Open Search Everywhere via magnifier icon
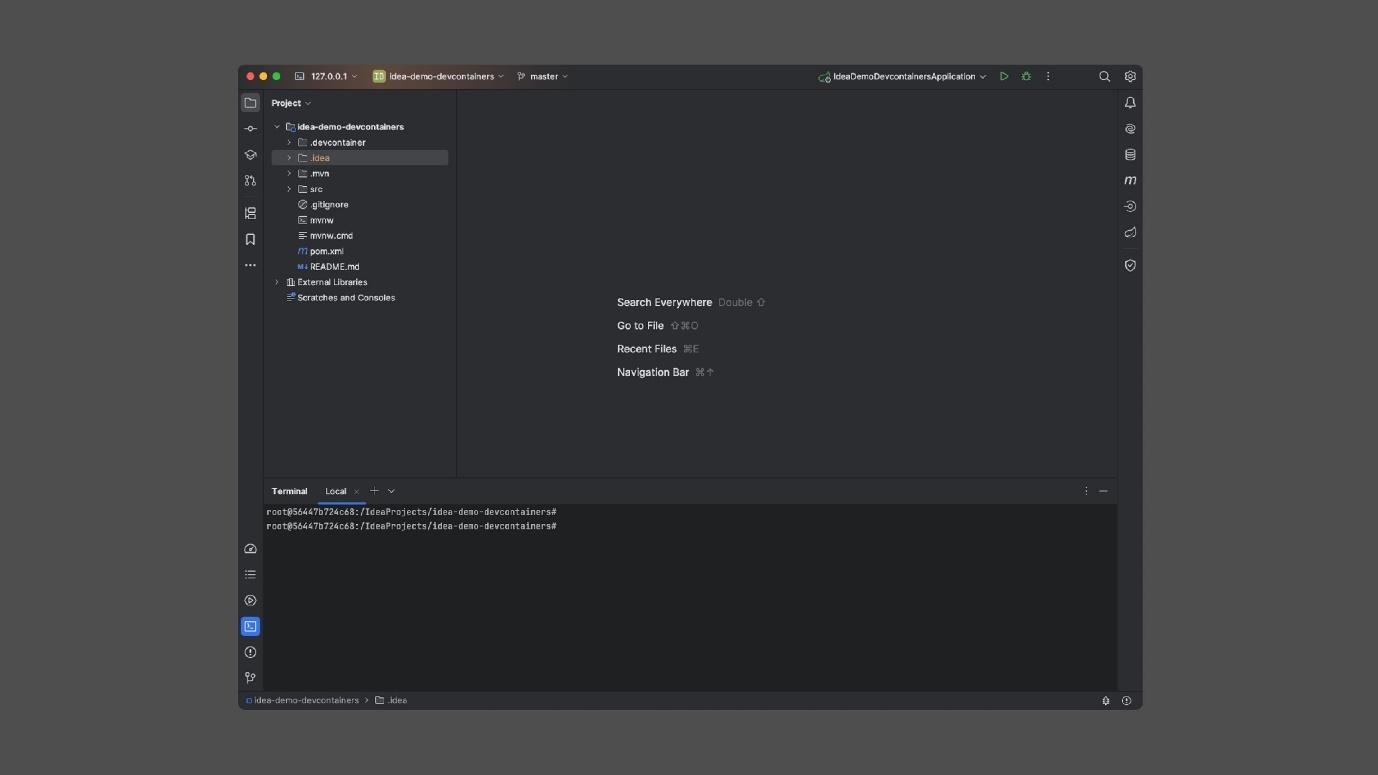The image size is (1378, 775). 1104,76
